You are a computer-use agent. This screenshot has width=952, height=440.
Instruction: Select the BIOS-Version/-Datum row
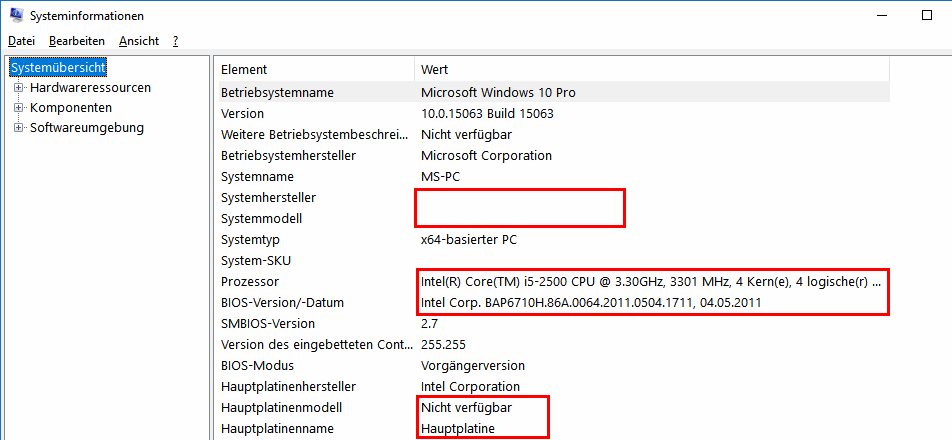(552, 302)
